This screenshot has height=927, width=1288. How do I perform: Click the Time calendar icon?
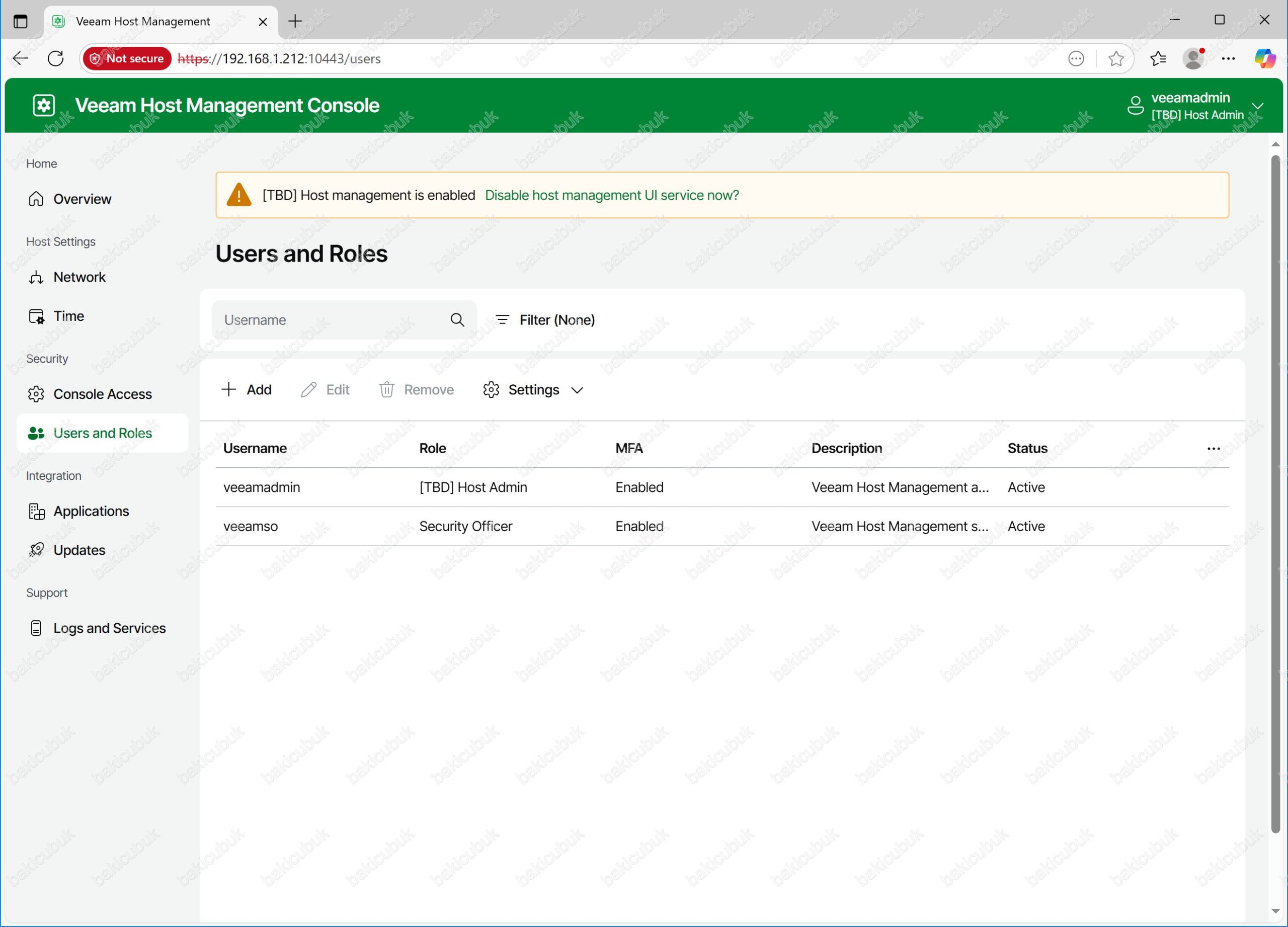click(36, 316)
